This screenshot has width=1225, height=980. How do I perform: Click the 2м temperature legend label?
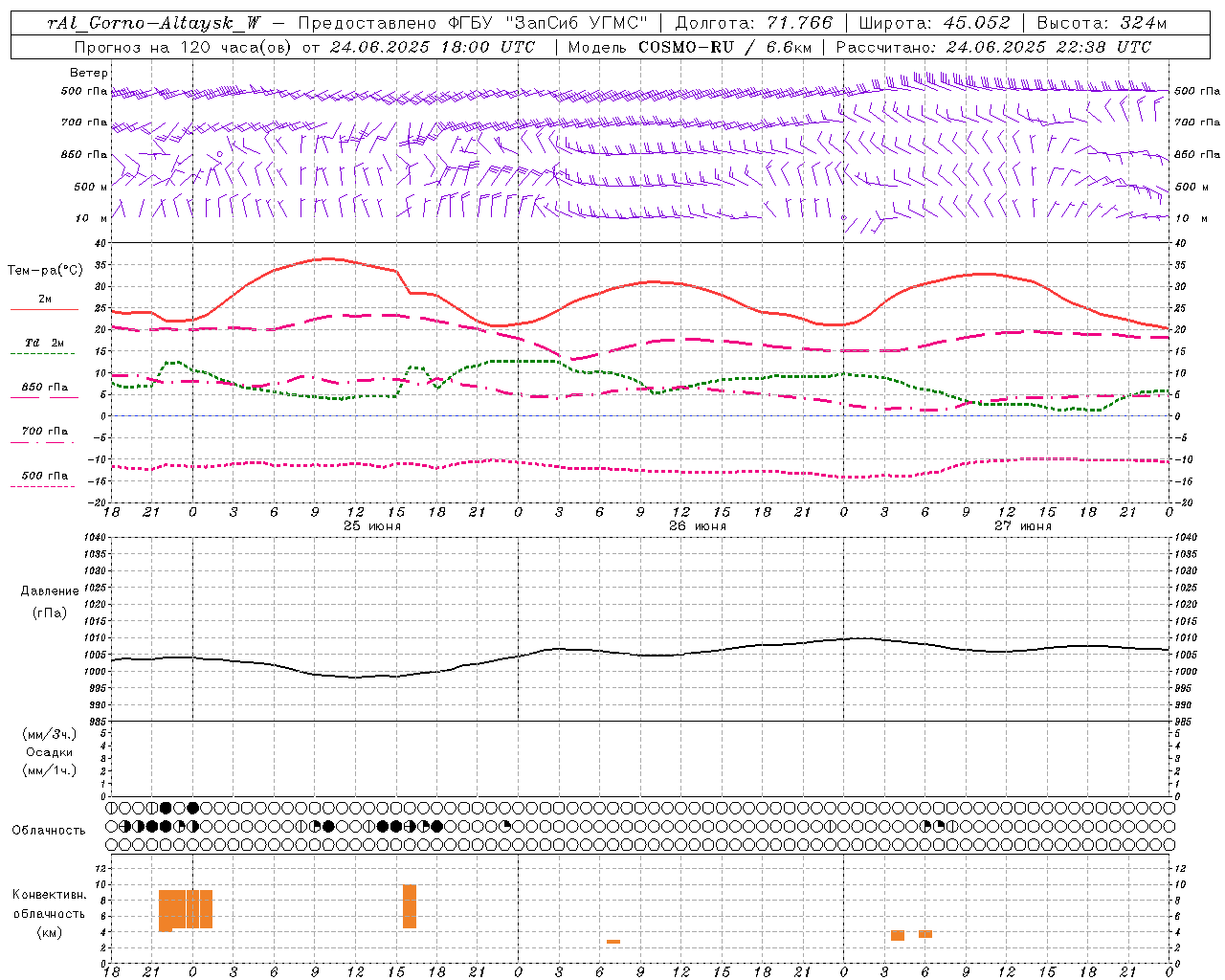point(44,299)
